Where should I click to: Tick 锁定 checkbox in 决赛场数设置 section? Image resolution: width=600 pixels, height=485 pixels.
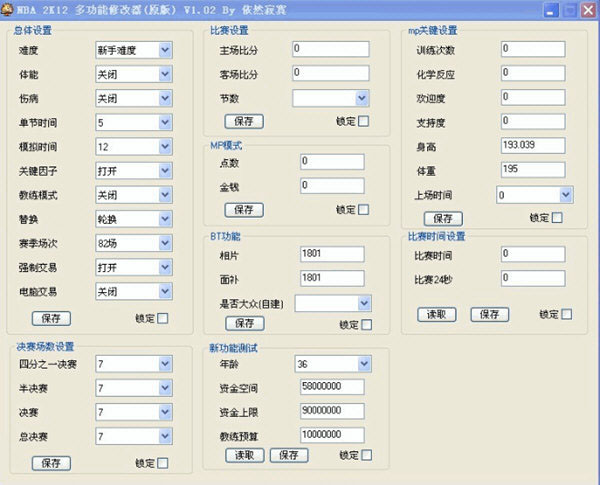[x=162, y=463]
